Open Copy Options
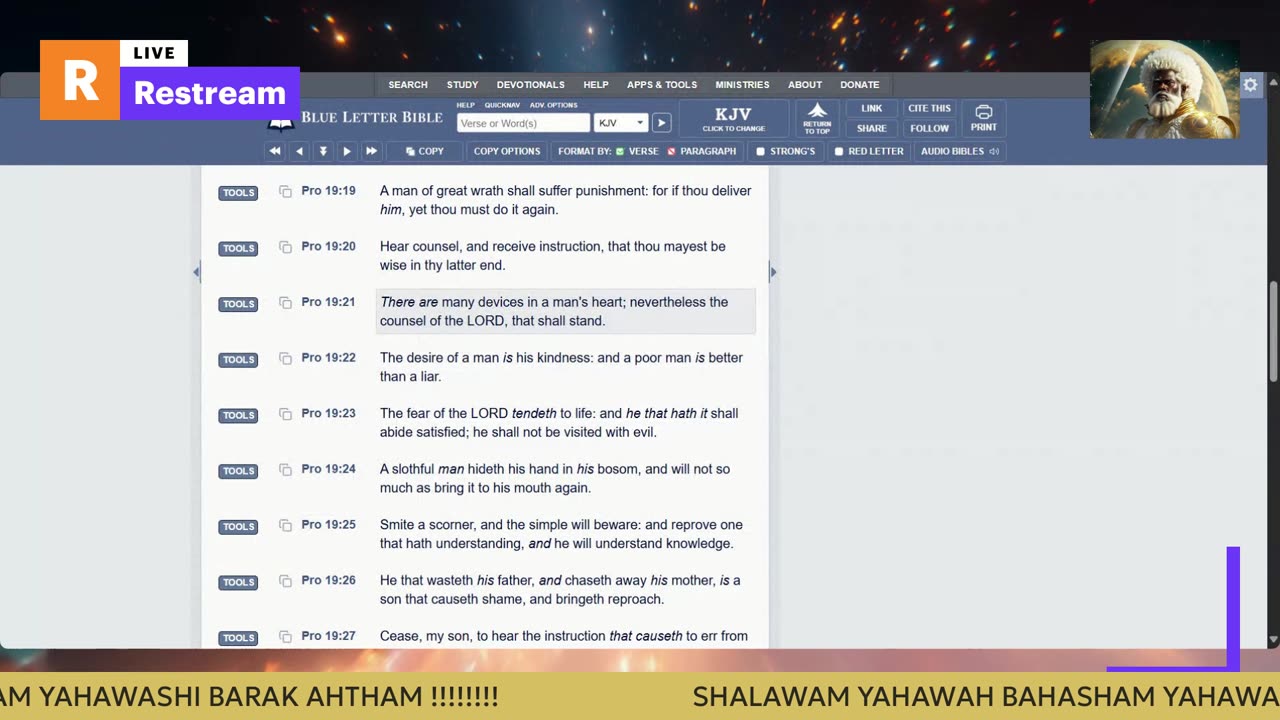The width and height of the screenshot is (1280, 720). [x=507, y=151]
